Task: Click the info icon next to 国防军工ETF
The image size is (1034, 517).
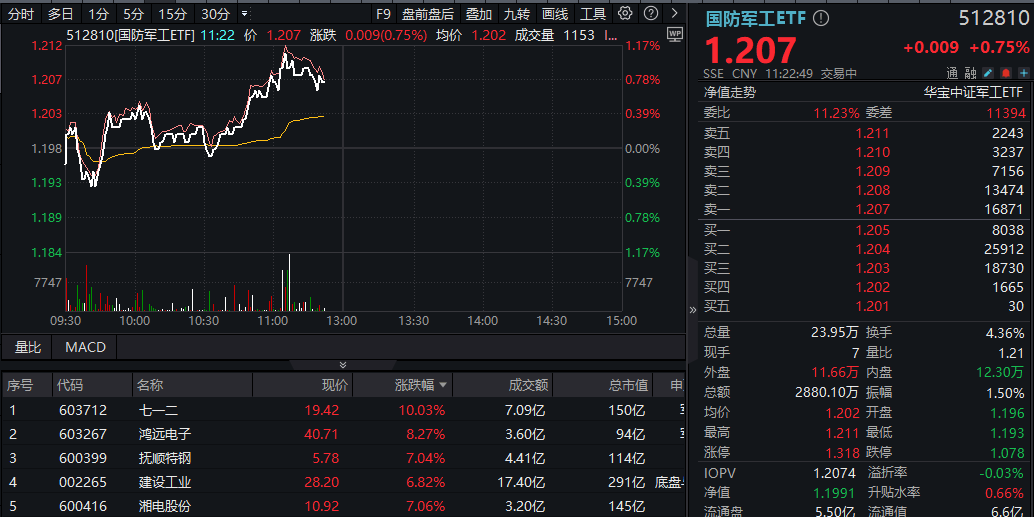Action: 821,19
